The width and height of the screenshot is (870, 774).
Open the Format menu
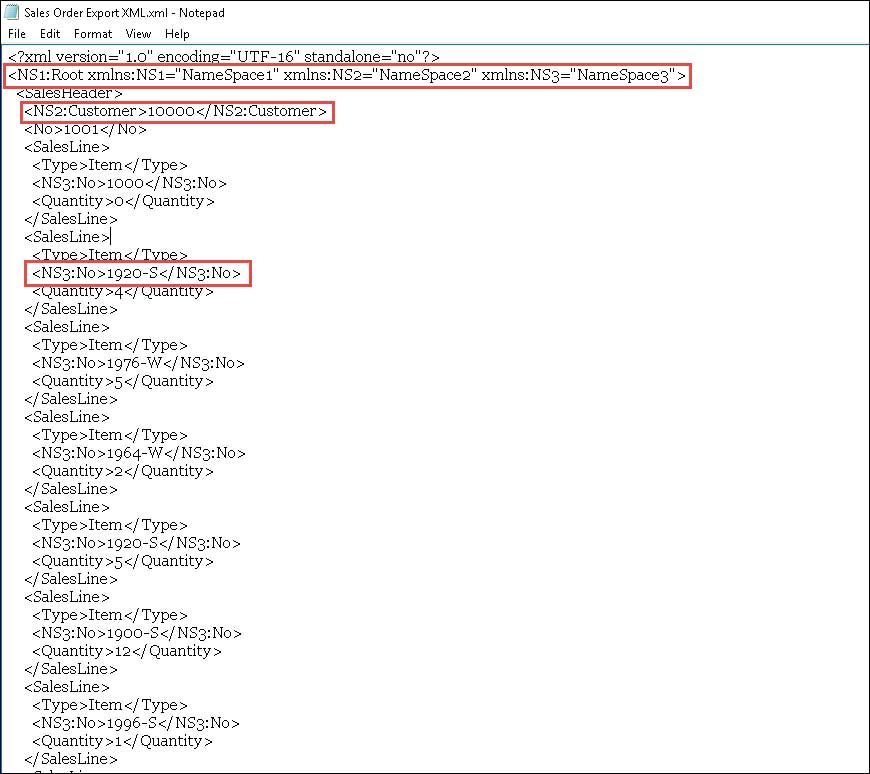(93, 33)
